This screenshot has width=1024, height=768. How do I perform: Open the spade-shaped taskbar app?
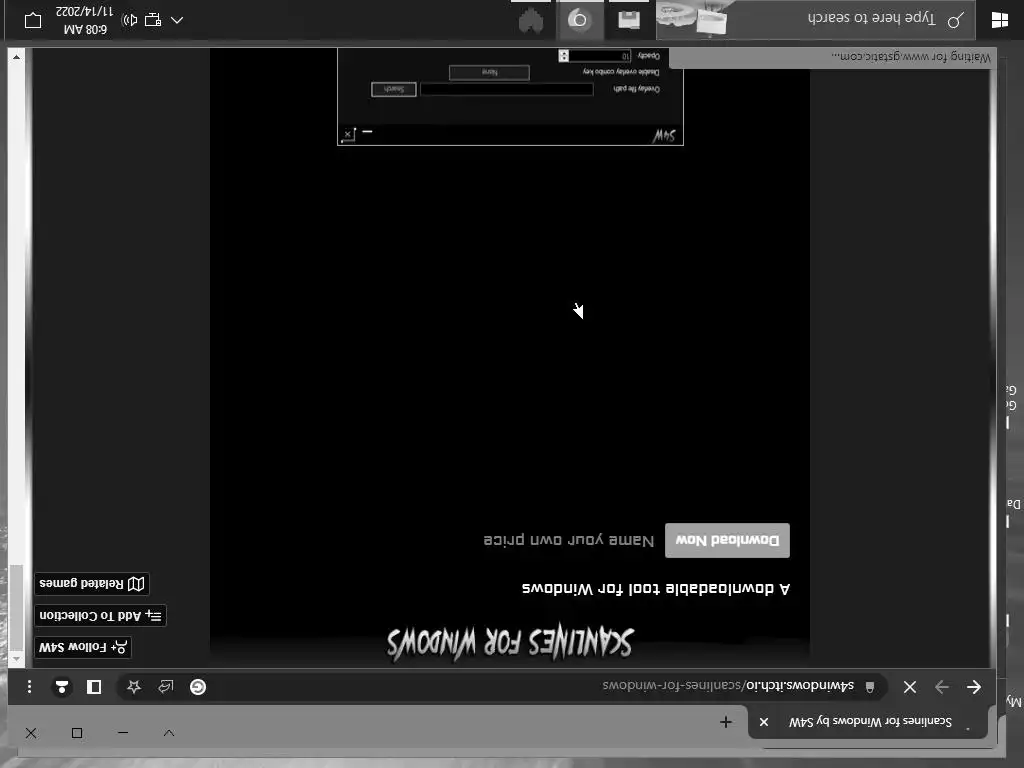click(x=531, y=20)
